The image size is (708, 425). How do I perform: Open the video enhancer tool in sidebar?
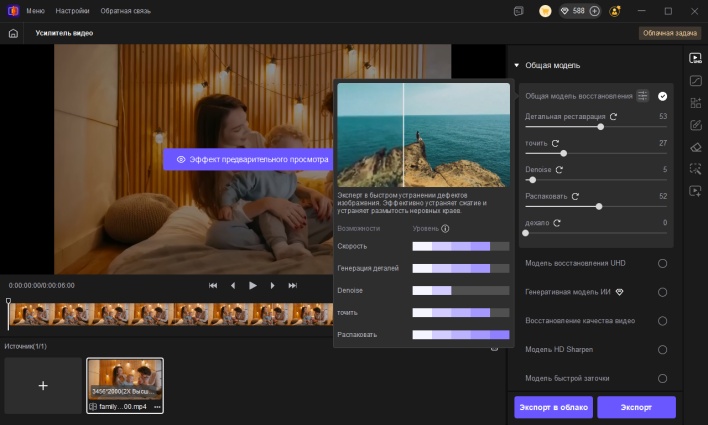pos(695,57)
